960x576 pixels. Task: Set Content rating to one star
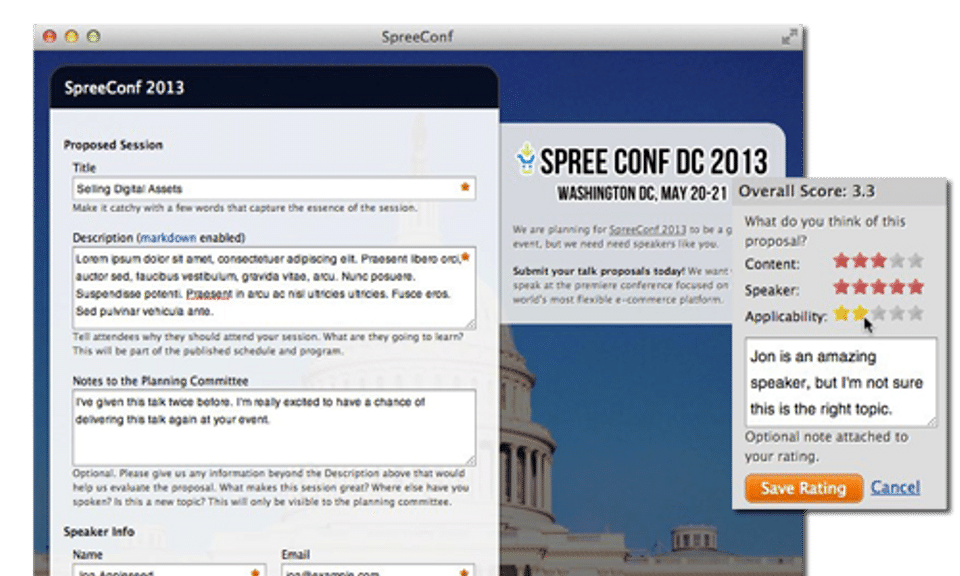pyautogui.click(x=841, y=261)
